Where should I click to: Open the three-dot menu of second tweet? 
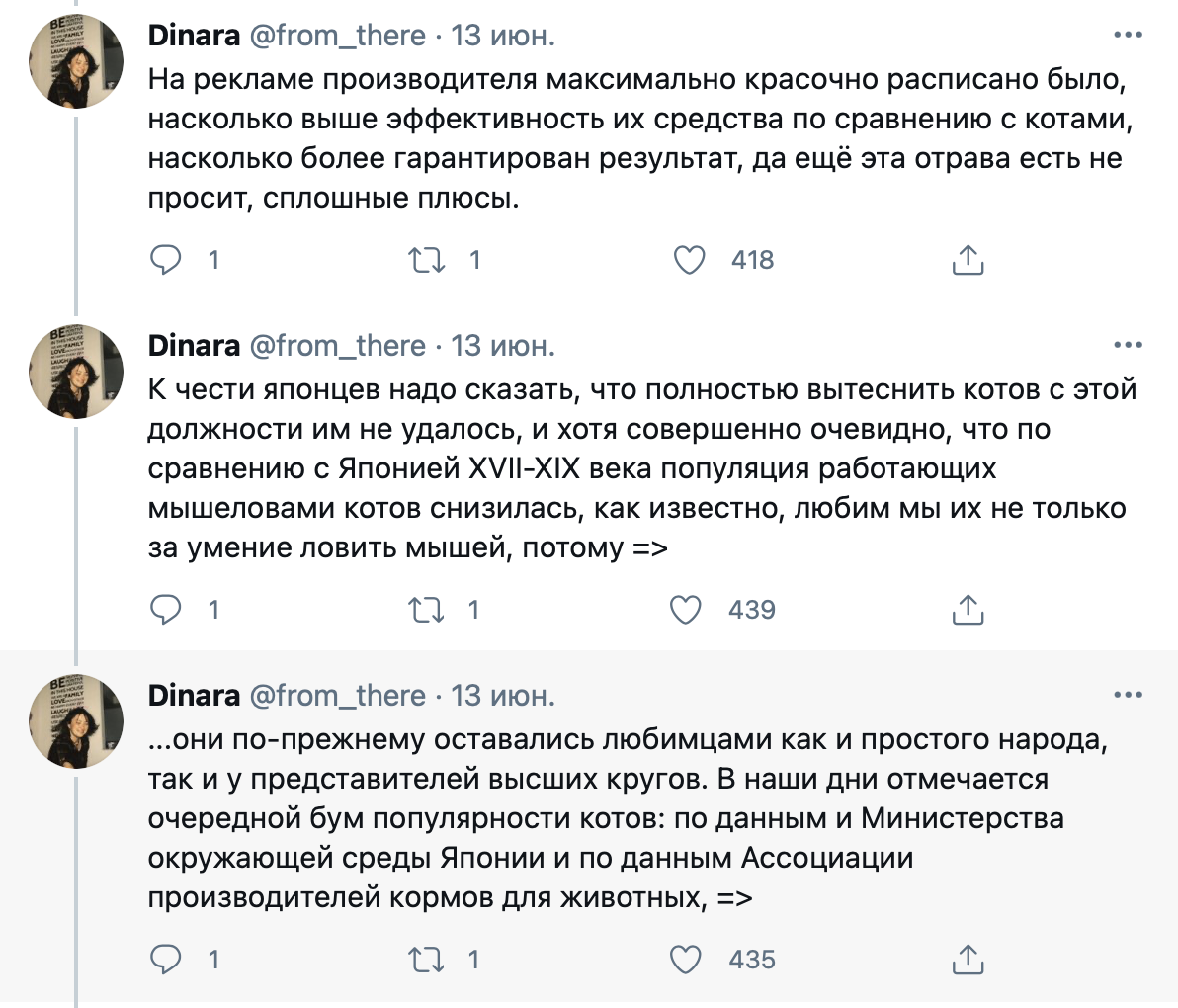tap(1128, 345)
